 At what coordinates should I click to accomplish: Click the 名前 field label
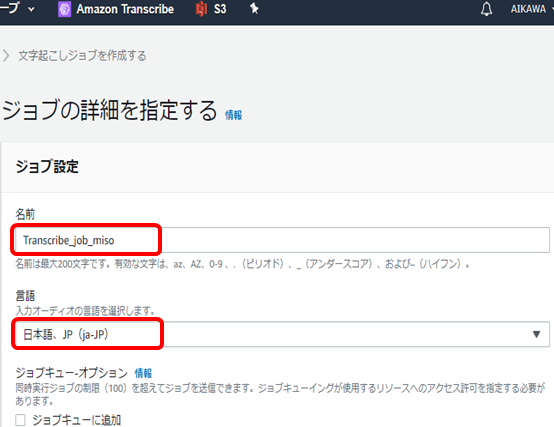point(25,214)
